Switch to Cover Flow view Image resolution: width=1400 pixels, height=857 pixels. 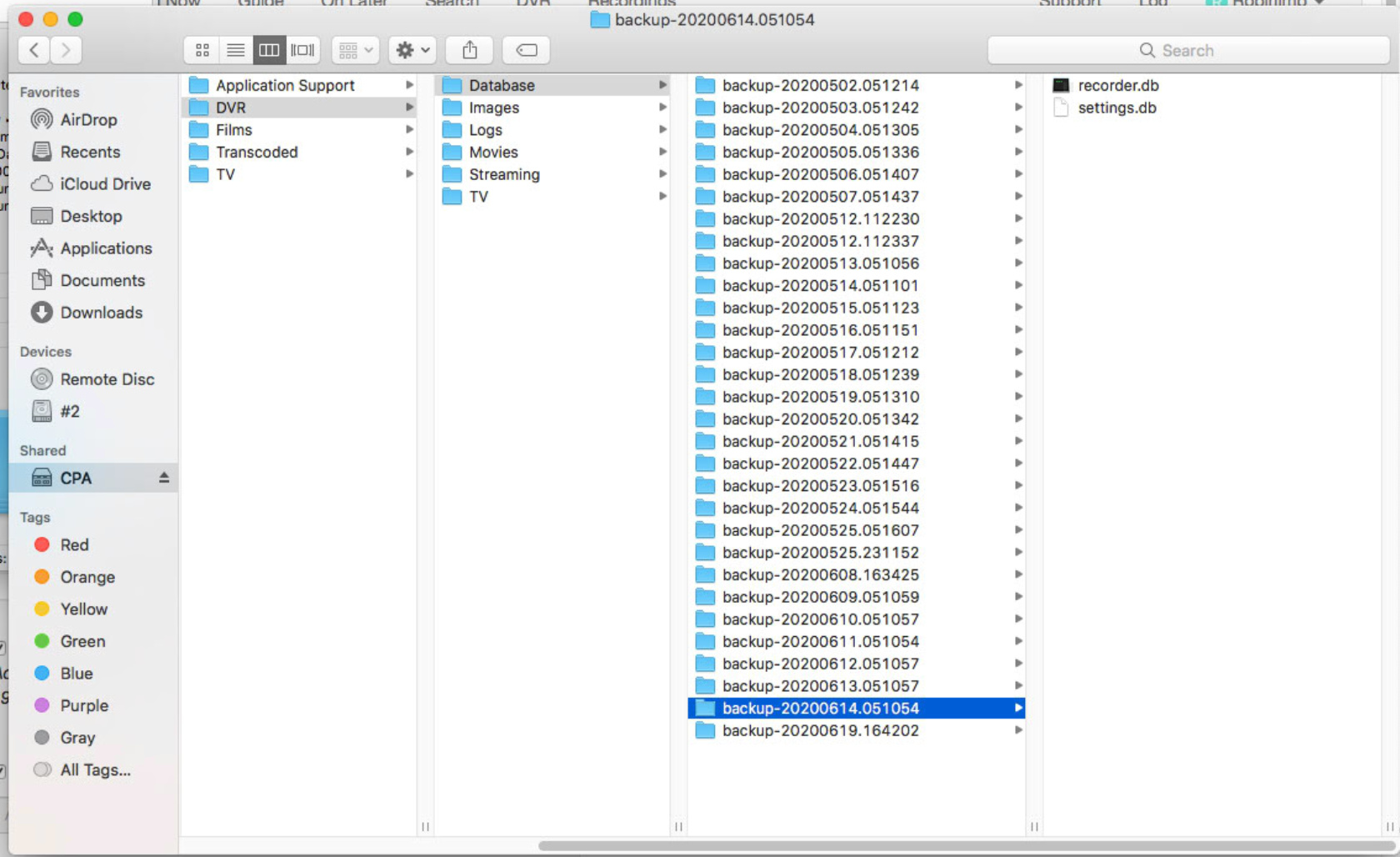[x=302, y=51]
